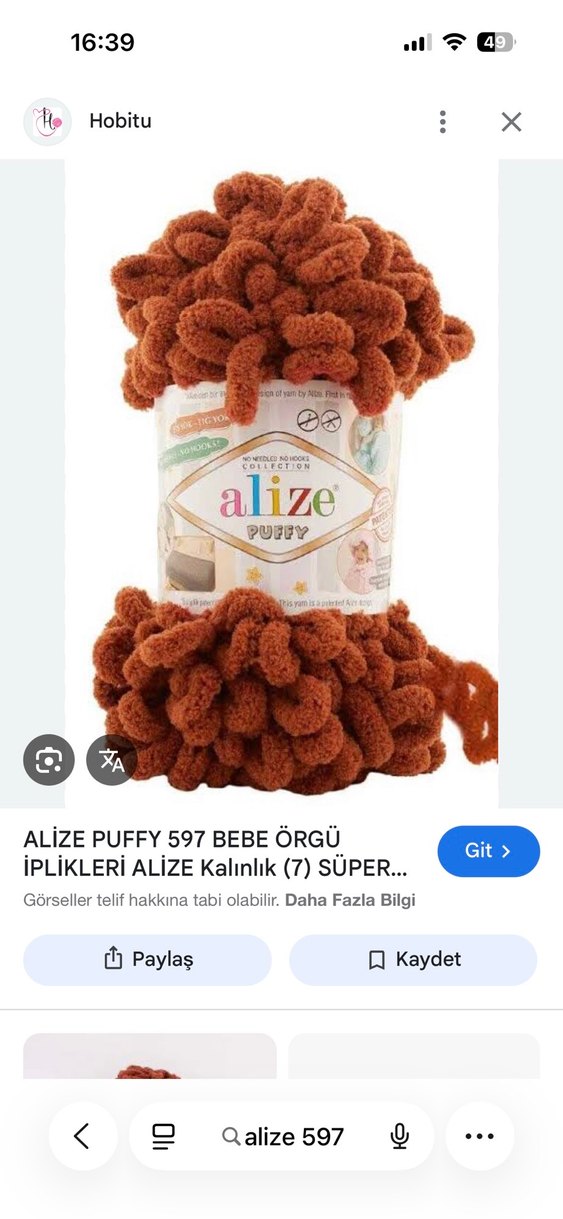Open the three-dot options menu beside Hobitu
This screenshot has height=1219, width=563.
(x=443, y=122)
